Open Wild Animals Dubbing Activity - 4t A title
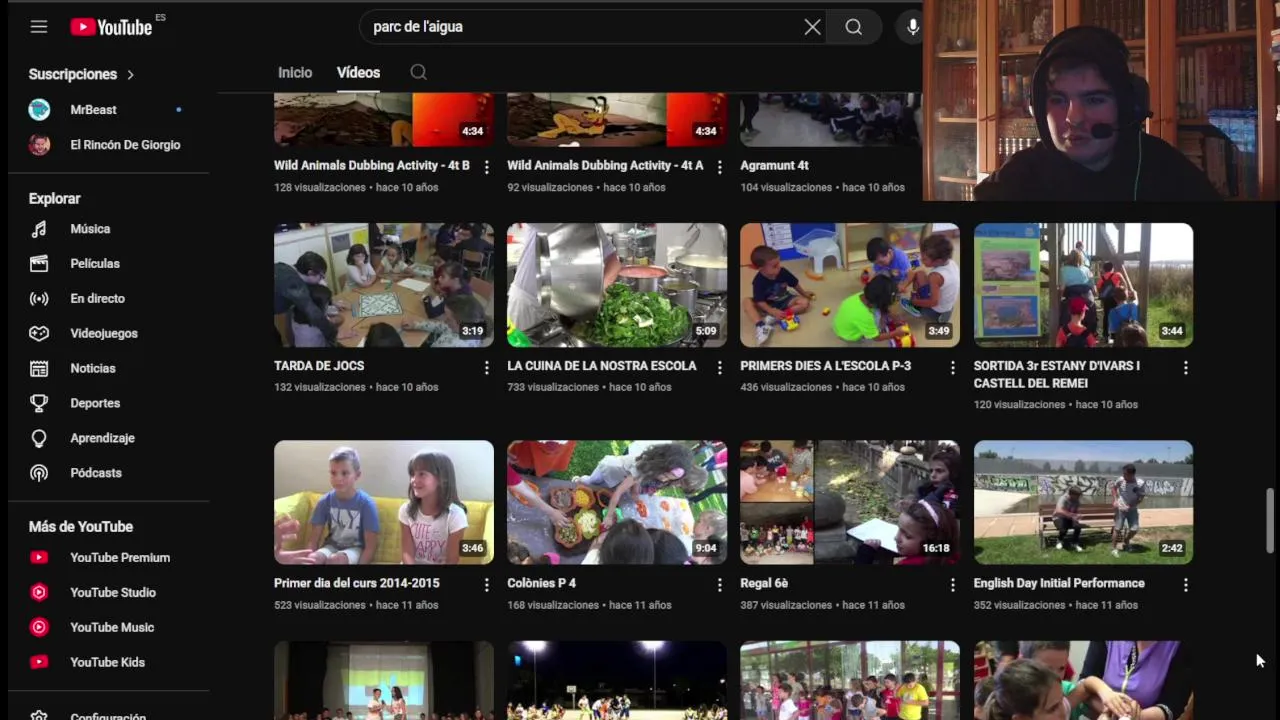Viewport: 1280px width, 720px height. click(605, 165)
